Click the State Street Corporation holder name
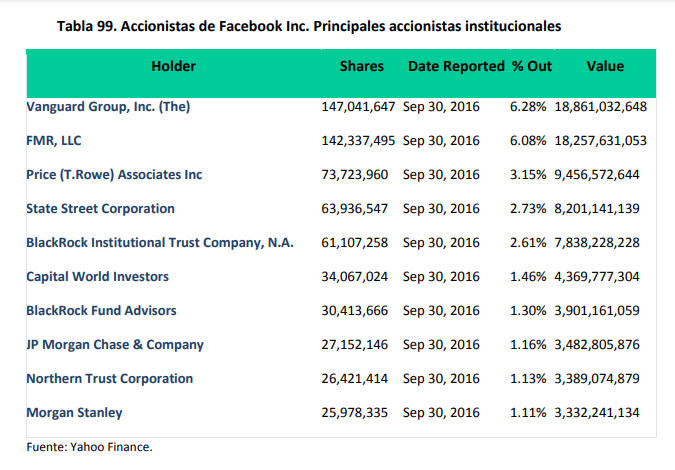This screenshot has height=470, width=675. coord(100,209)
